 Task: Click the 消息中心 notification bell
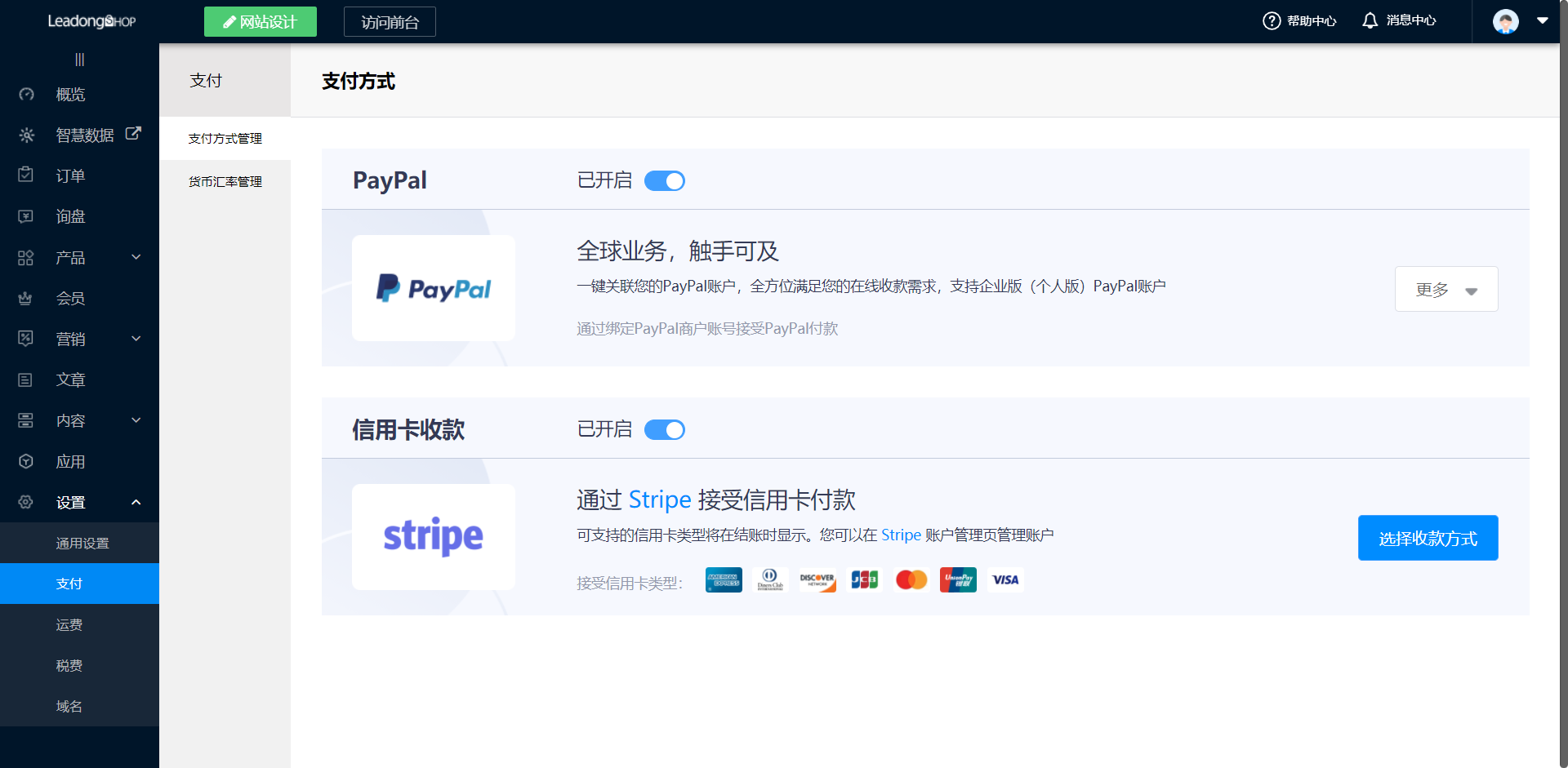(x=1370, y=20)
